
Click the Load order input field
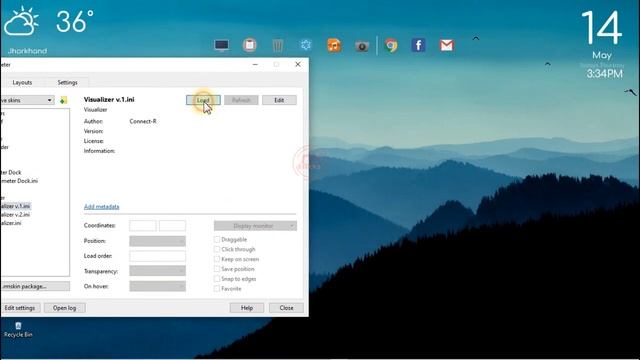[157, 256]
